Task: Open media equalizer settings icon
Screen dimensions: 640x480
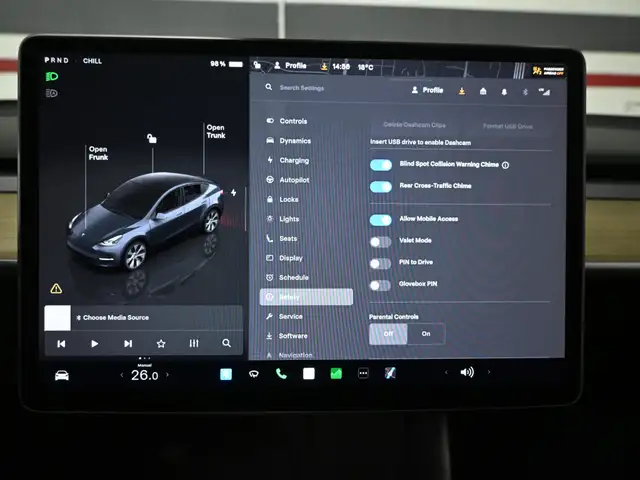Action: coord(194,343)
